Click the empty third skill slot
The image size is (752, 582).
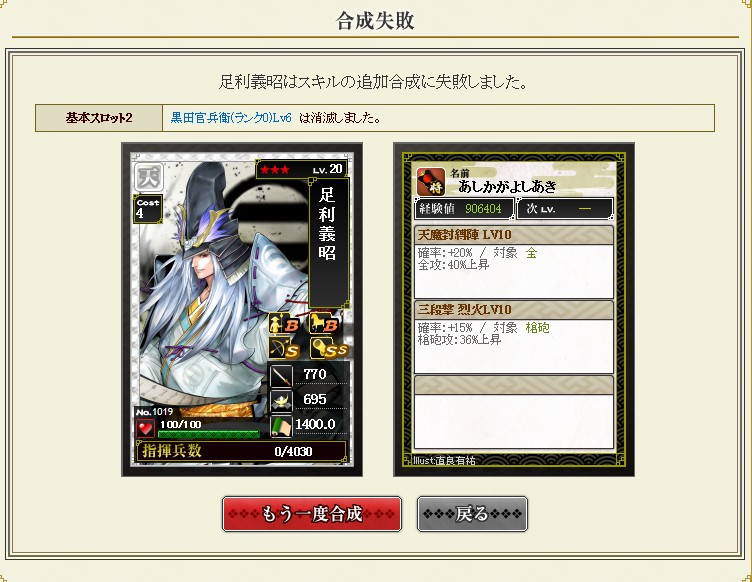click(x=514, y=412)
